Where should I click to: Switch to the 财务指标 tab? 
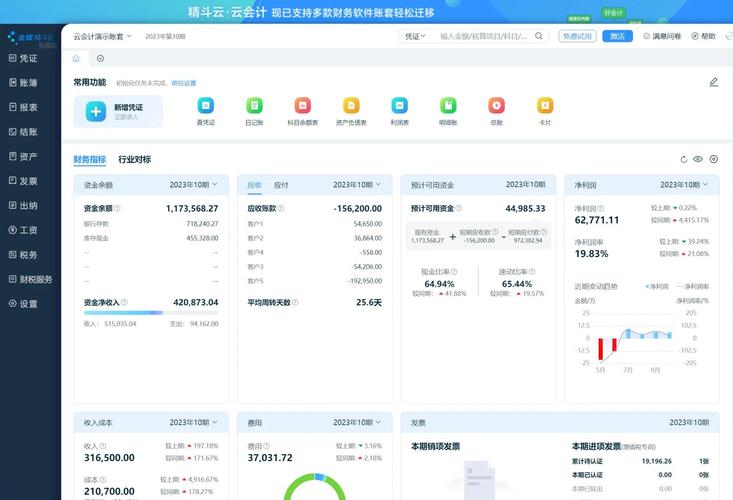pos(90,159)
